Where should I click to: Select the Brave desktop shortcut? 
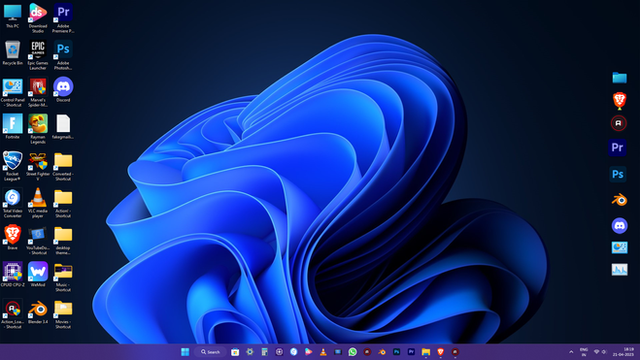13,237
